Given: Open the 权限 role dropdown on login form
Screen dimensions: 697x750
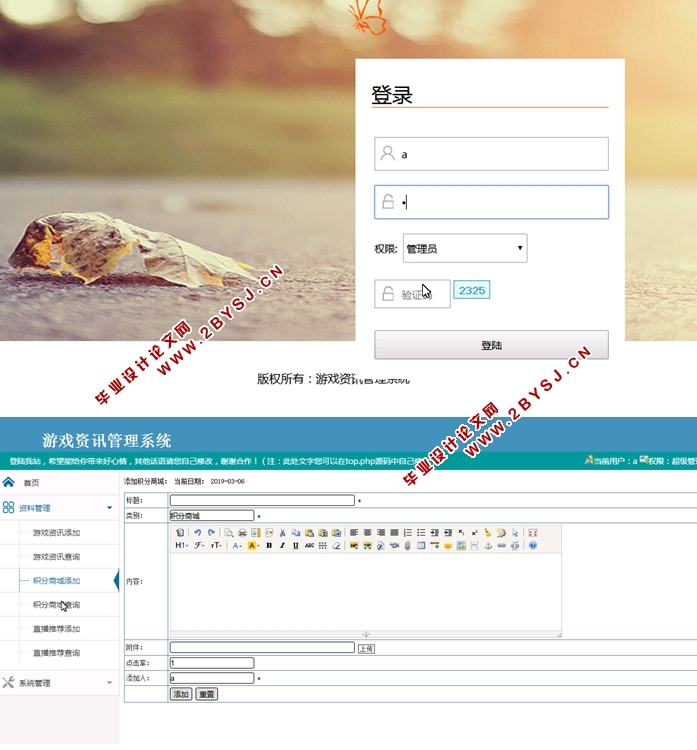Looking at the screenshot, I should (x=465, y=248).
